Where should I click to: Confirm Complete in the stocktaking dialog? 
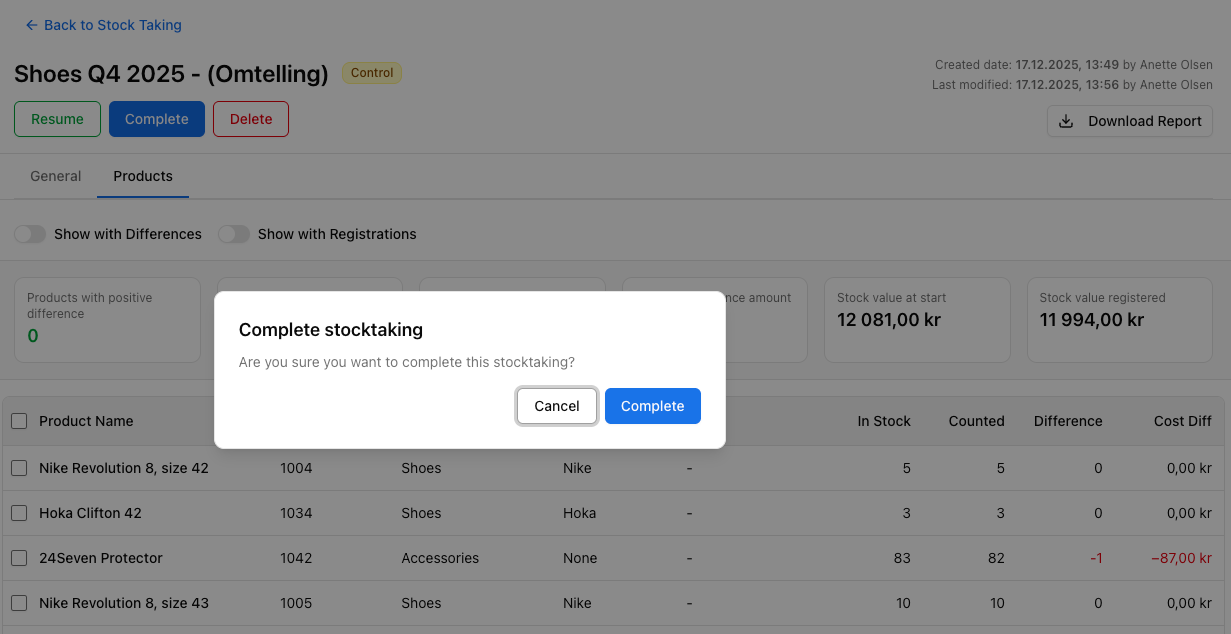pyautogui.click(x=652, y=406)
